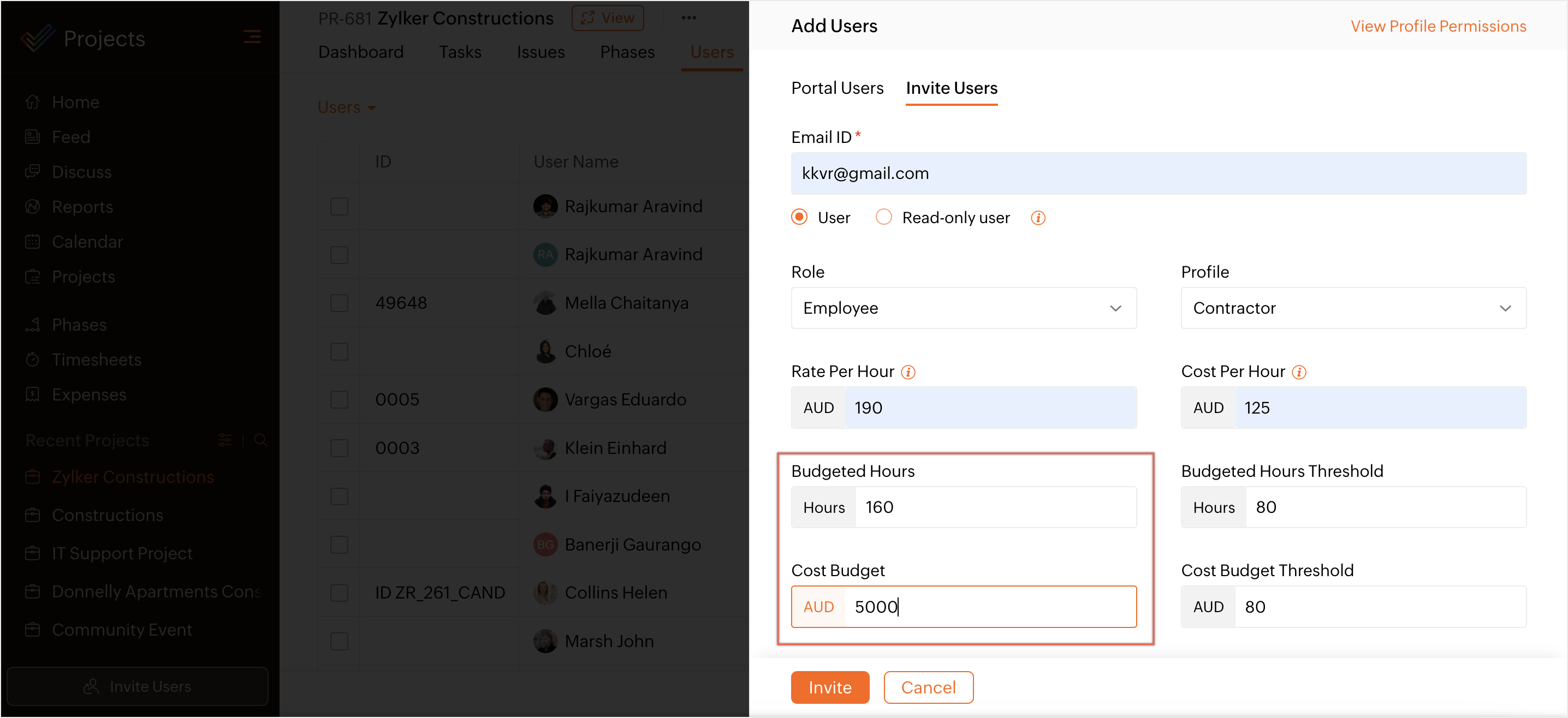The image size is (1568, 718).
Task: Select the User radio button
Action: (x=799, y=217)
